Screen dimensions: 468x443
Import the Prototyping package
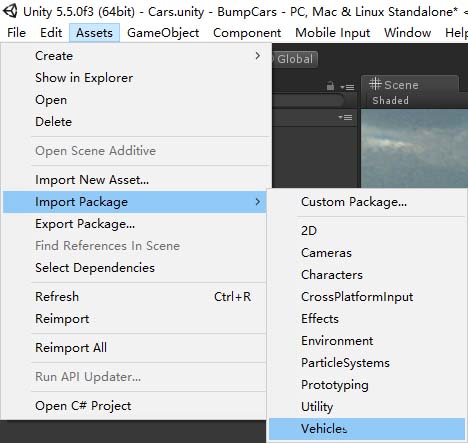pos(367,384)
